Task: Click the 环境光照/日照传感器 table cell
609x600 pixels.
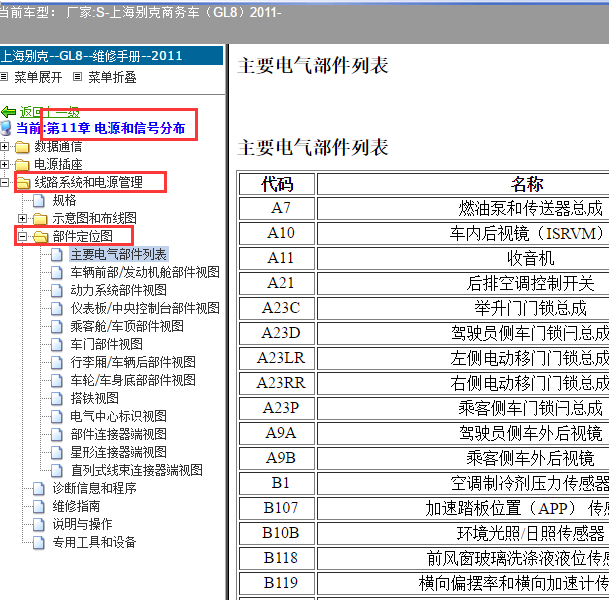Action: coord(463,533)
